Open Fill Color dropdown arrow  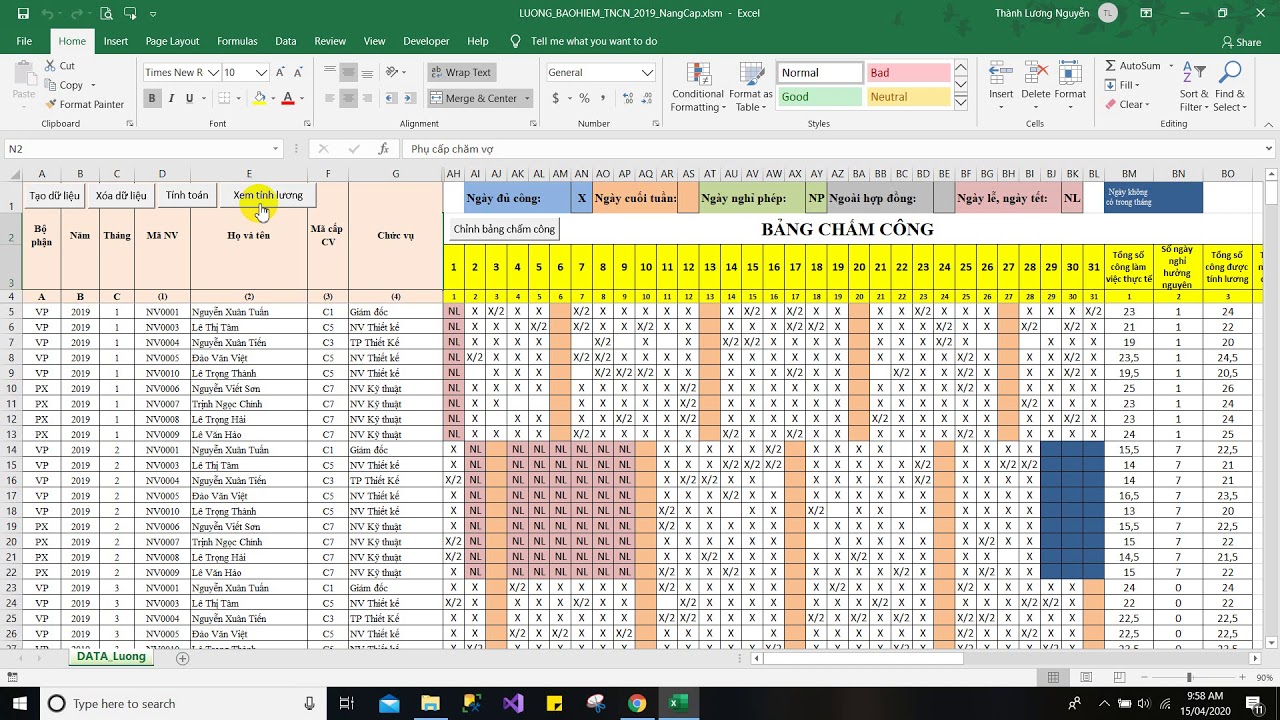(272, 98)
